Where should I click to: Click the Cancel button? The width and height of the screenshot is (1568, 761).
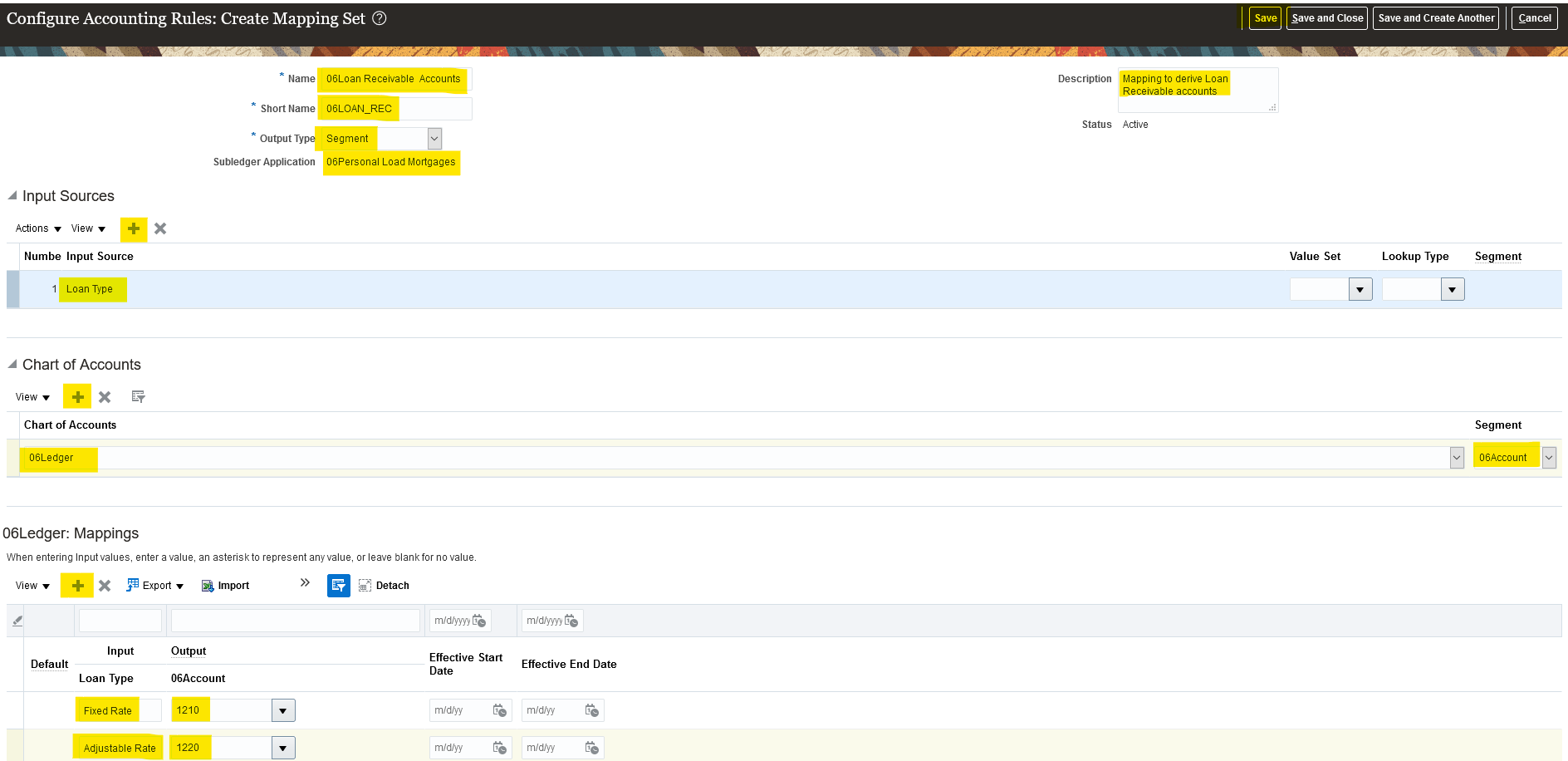click(1534, 18)
